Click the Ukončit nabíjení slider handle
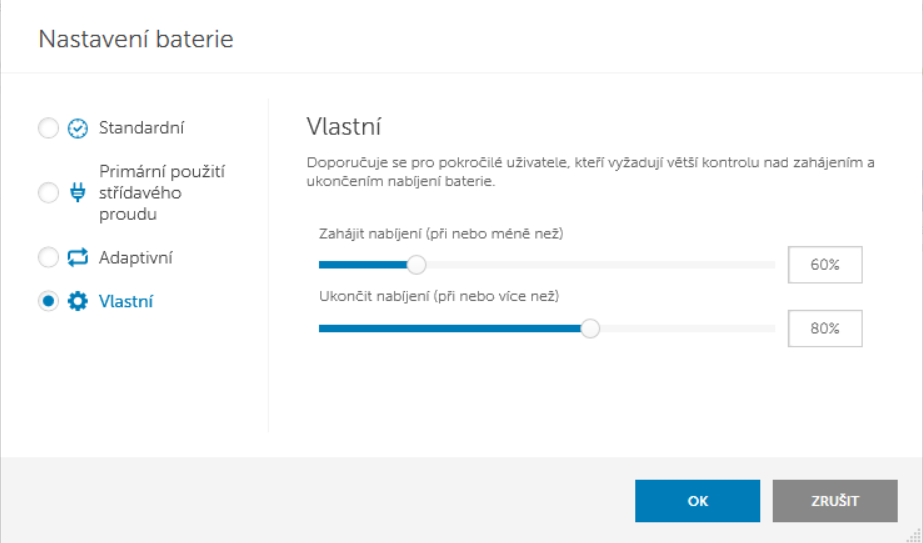The height and width of the screenshot is (543, 923). click(x=590, y=328)
